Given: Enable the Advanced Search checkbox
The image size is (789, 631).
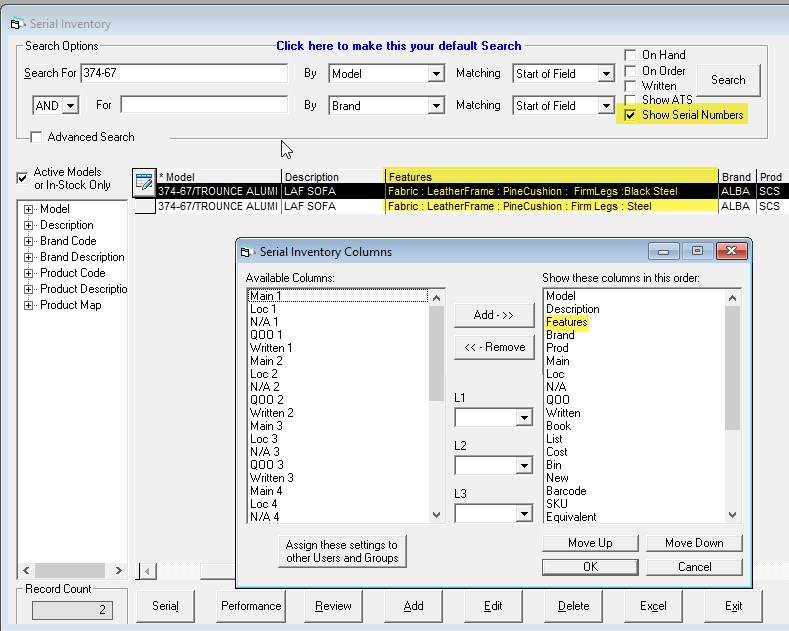Looking at the screenshot, I should coord(36,137).
